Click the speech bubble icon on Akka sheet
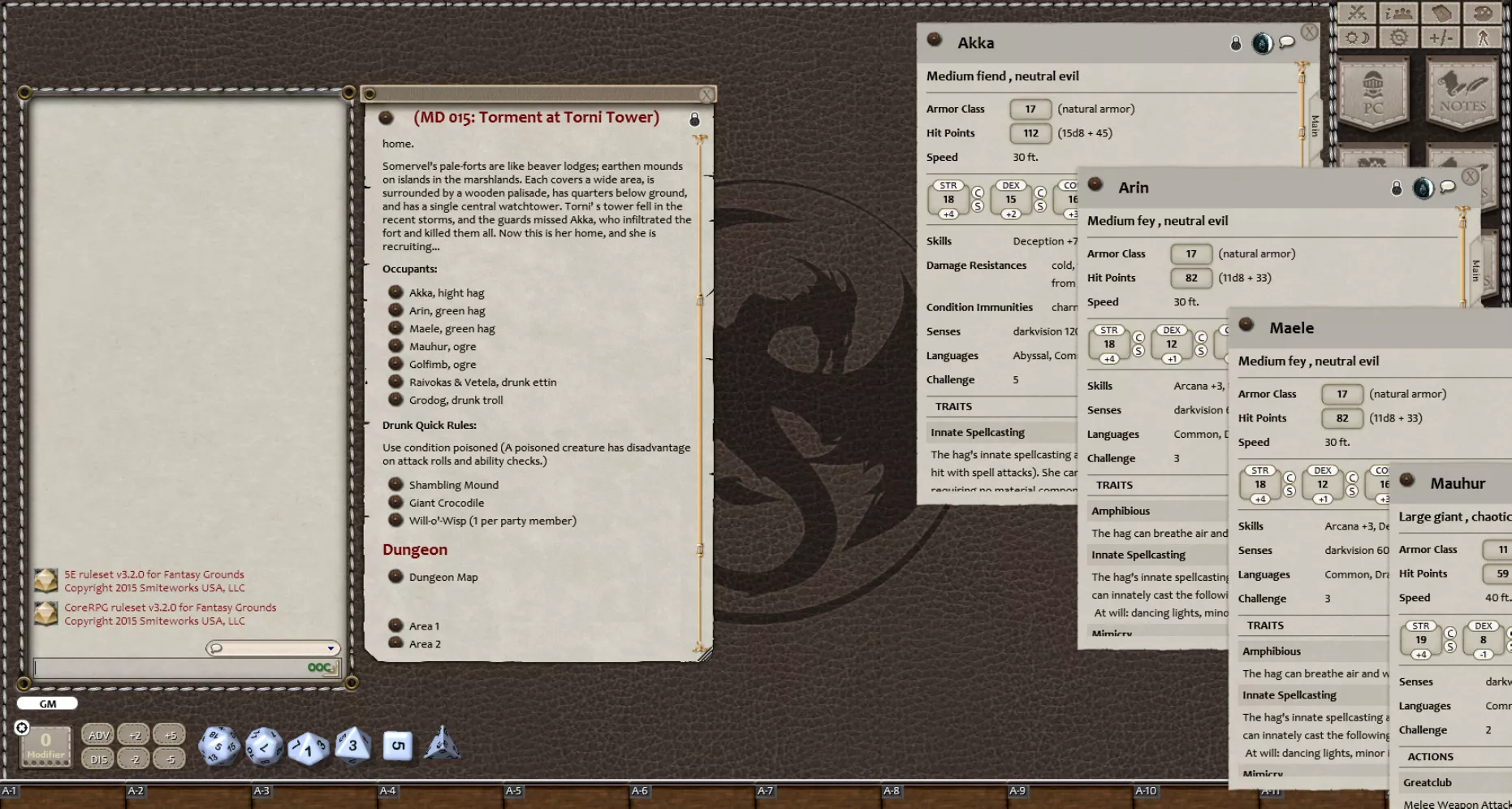The height and width of the screenshot is (809, 1512). [x=1287, y=42]
